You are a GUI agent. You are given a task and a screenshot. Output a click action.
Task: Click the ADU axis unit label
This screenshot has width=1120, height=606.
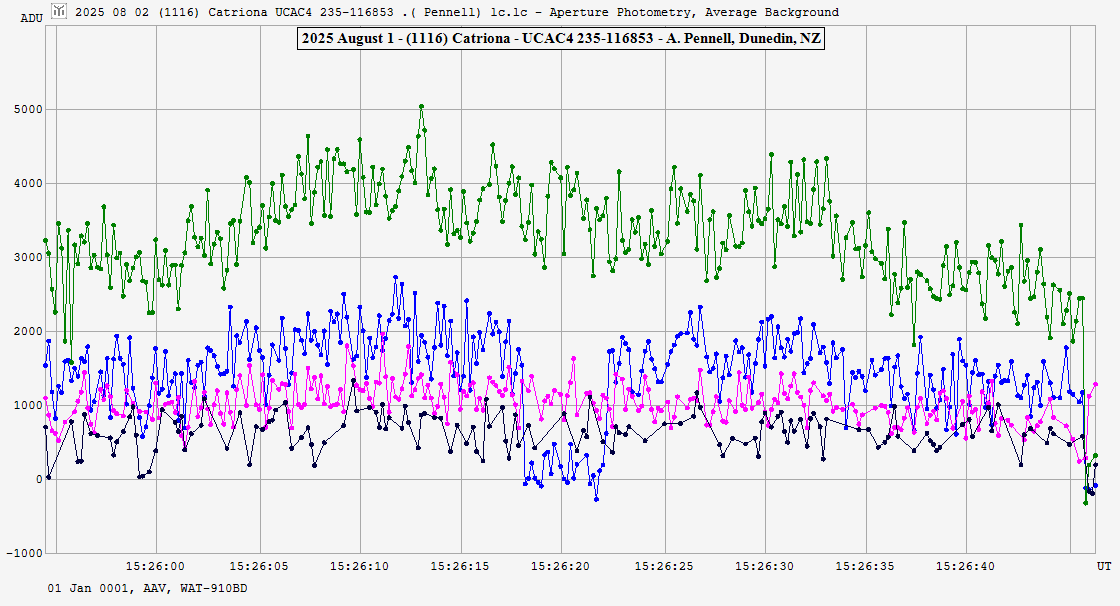pos(31,18)
